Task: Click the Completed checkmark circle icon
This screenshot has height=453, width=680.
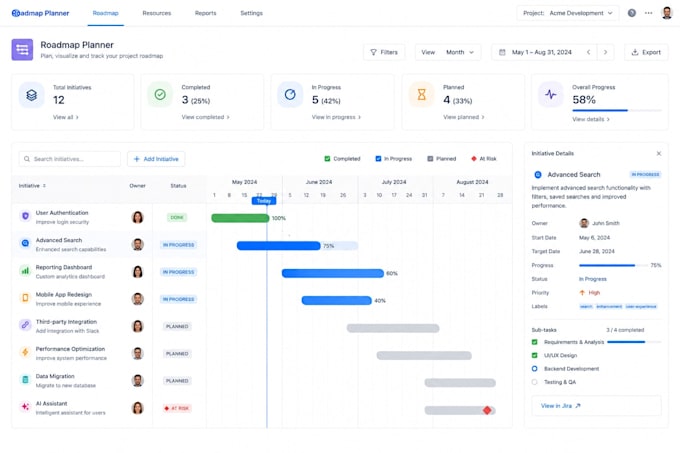Action: click(x=160, y=95)
